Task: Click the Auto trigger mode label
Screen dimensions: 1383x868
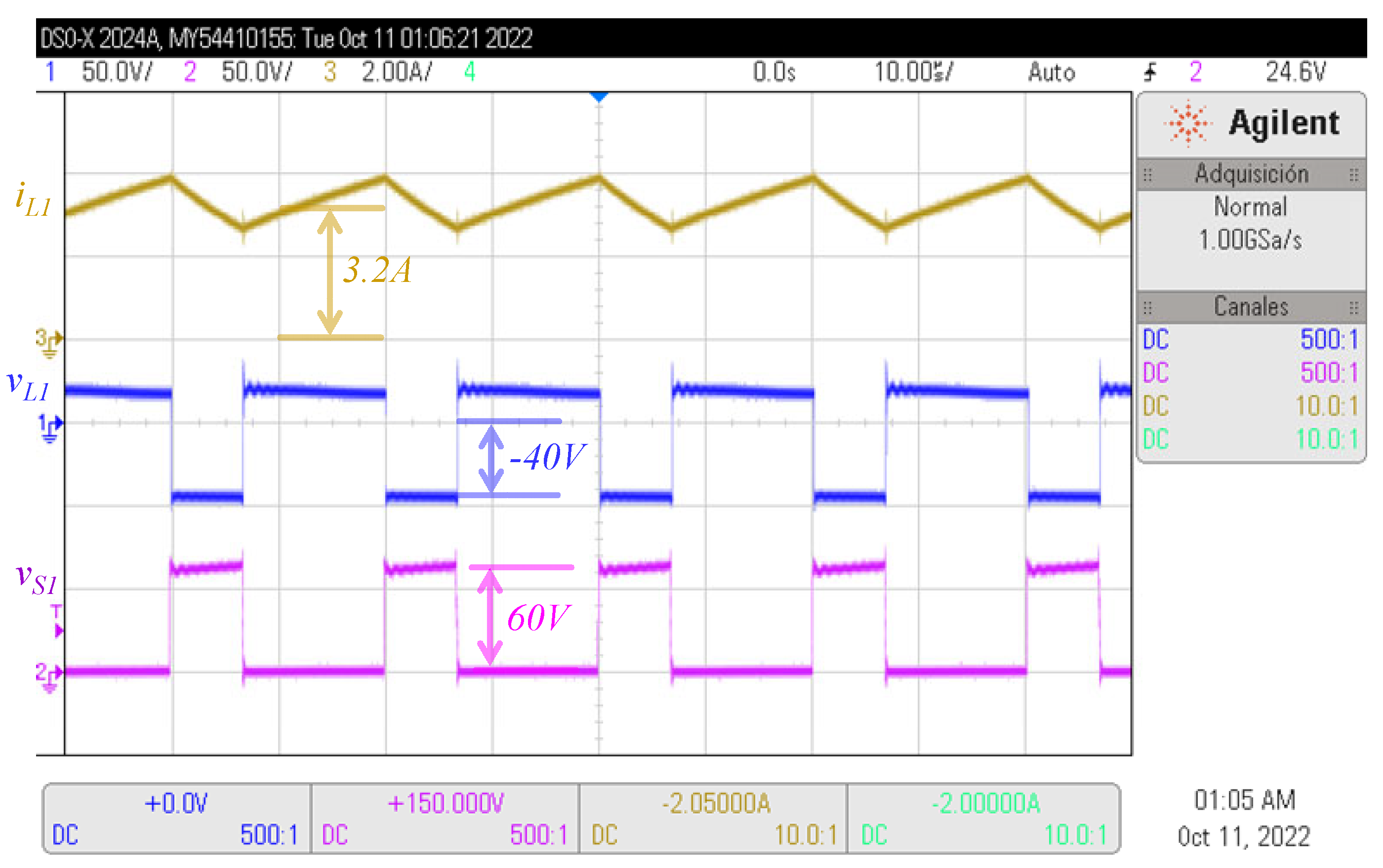Action: (1051, 72)
